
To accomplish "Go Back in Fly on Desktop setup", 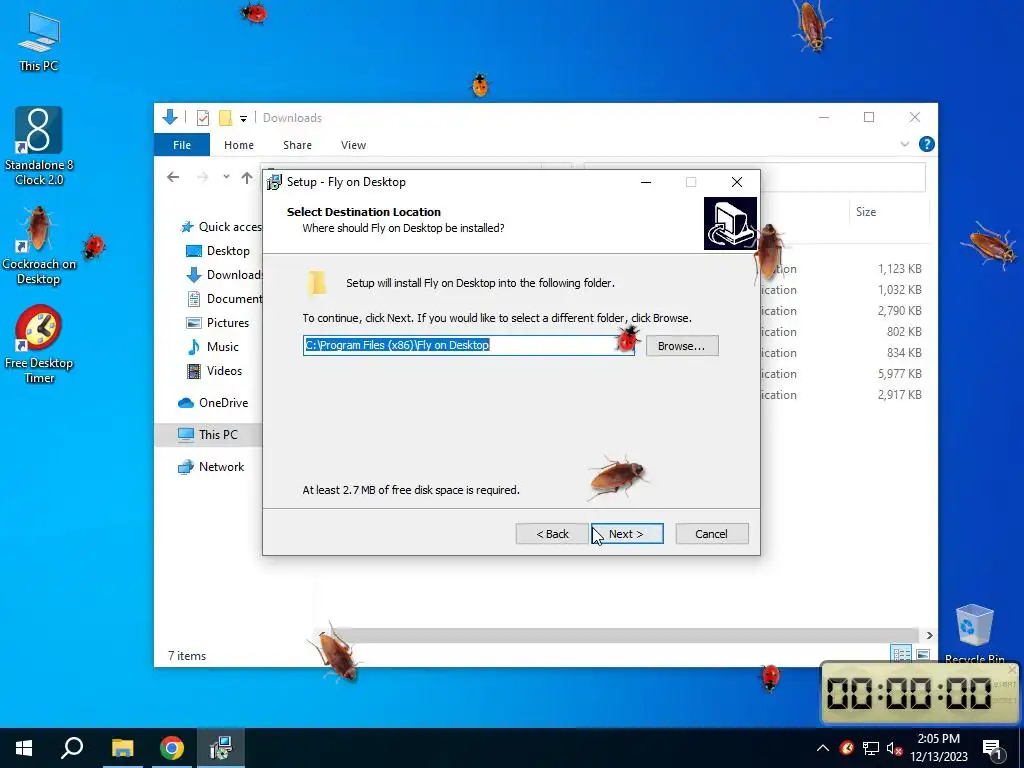I will click(x=552, y=534).
